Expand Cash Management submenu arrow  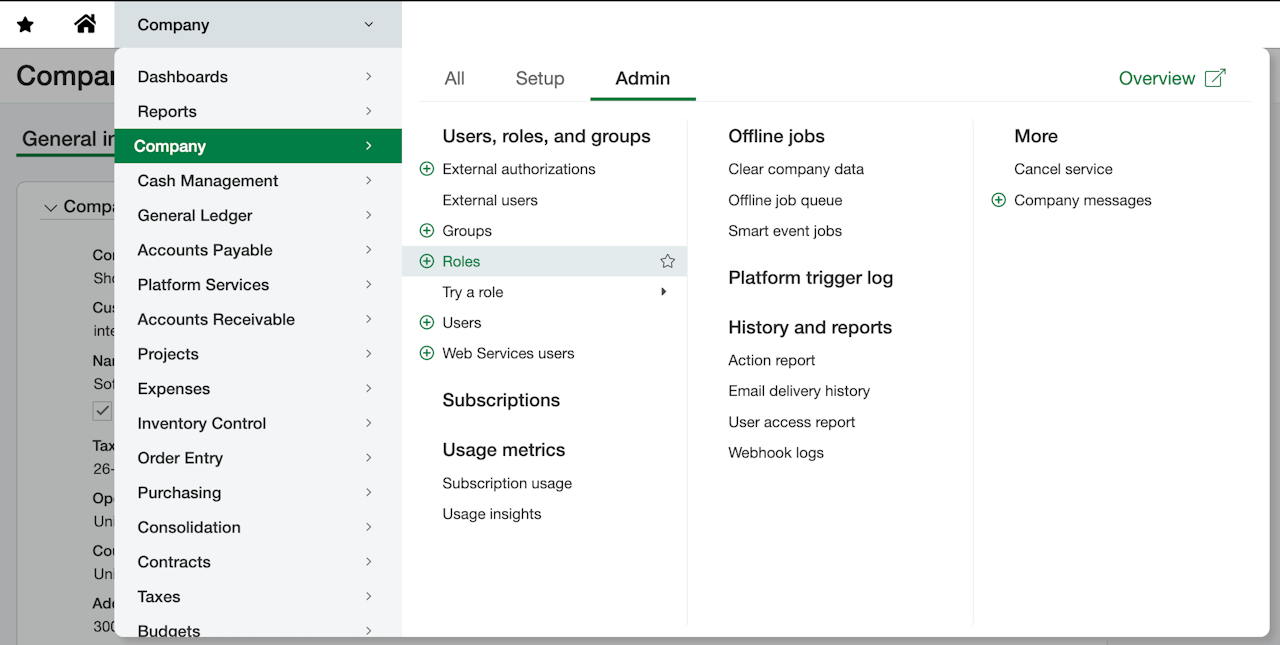coord(369,181)
